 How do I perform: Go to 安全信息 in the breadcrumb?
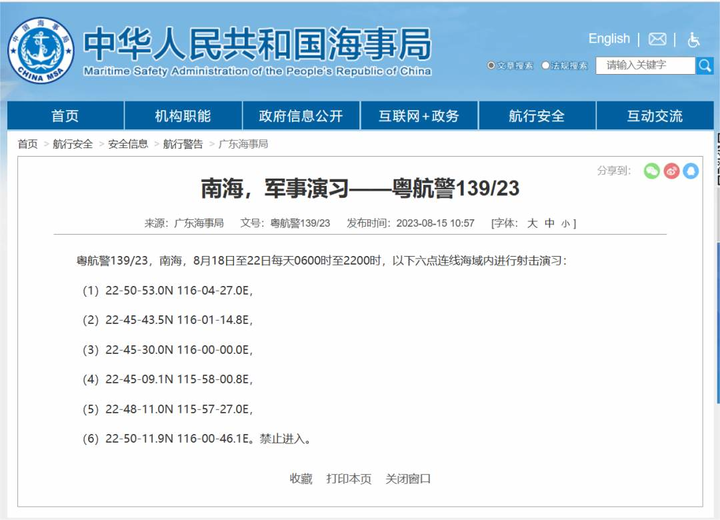pyautogui.click(x=128, y=144)
